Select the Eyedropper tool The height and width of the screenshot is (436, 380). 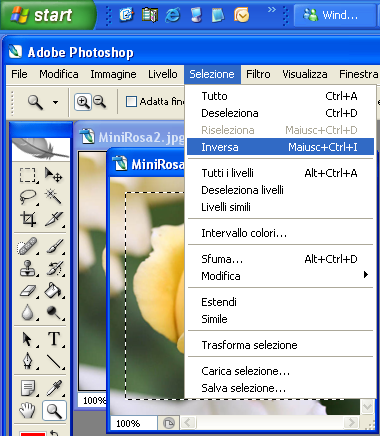[53, 388]
